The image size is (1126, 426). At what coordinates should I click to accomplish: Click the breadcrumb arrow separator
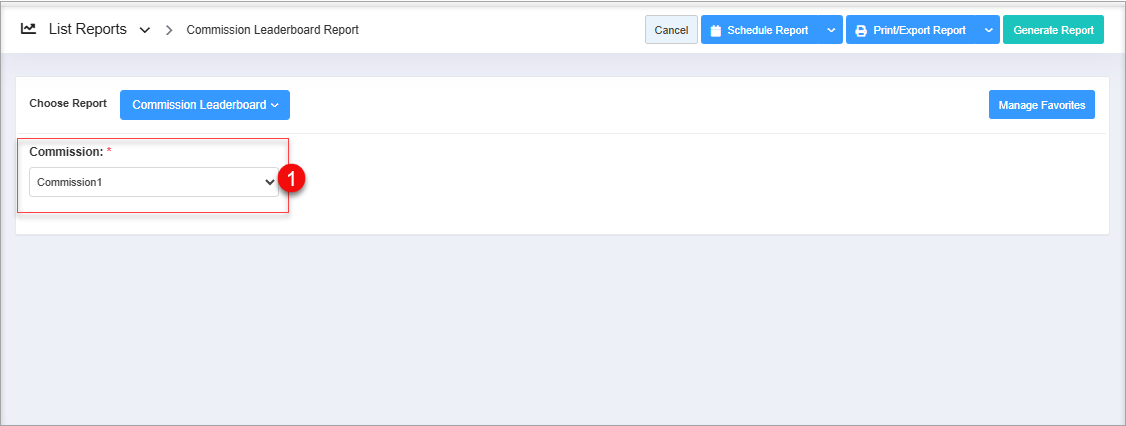click(169, 30)
